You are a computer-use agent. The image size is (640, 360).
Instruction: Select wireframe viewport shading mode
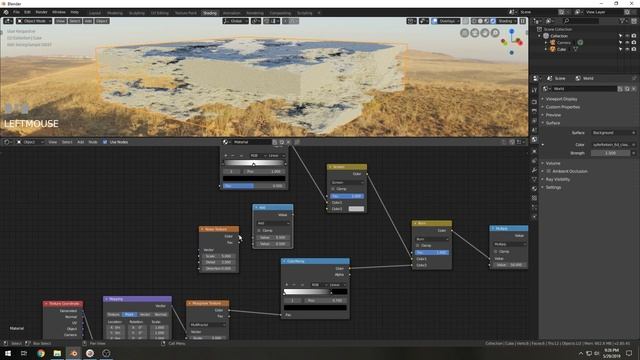coord(474,21)
